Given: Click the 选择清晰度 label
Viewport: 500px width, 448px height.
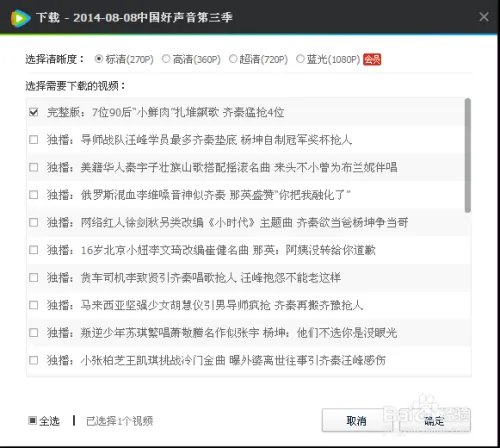Looking at the screenshot, I should 54,59.
